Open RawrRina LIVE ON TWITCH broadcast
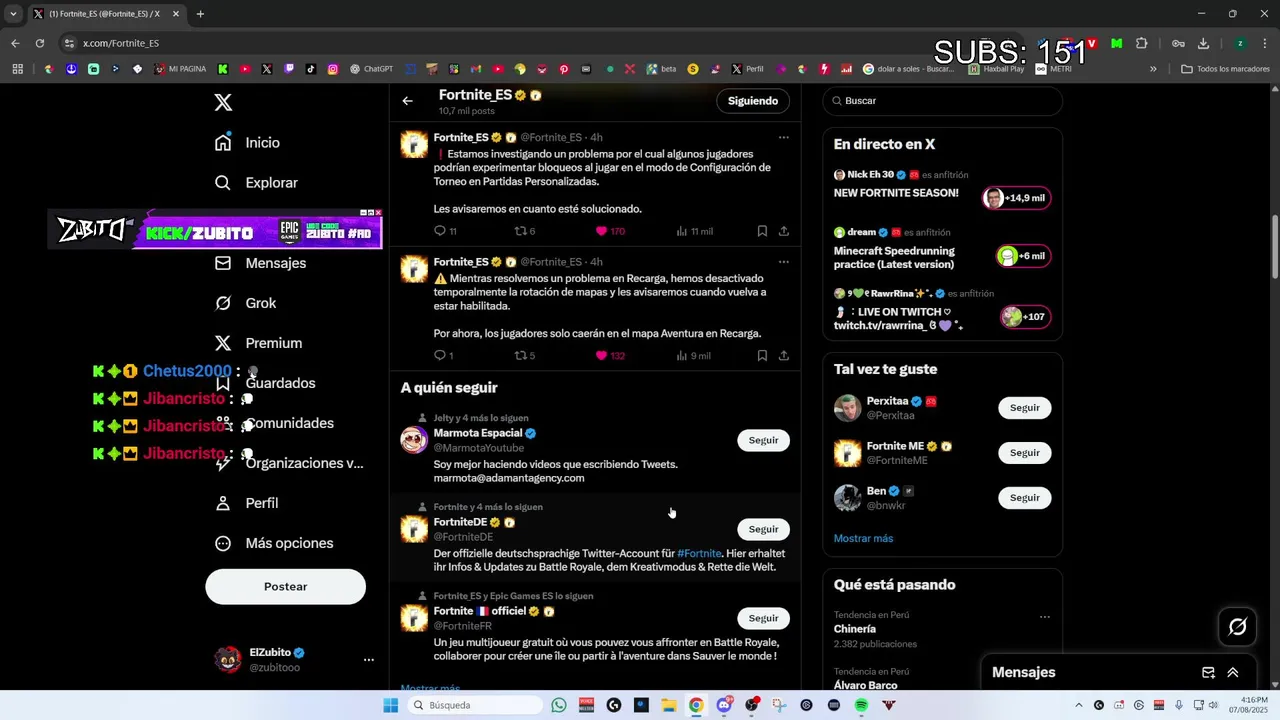 [942, 310]
